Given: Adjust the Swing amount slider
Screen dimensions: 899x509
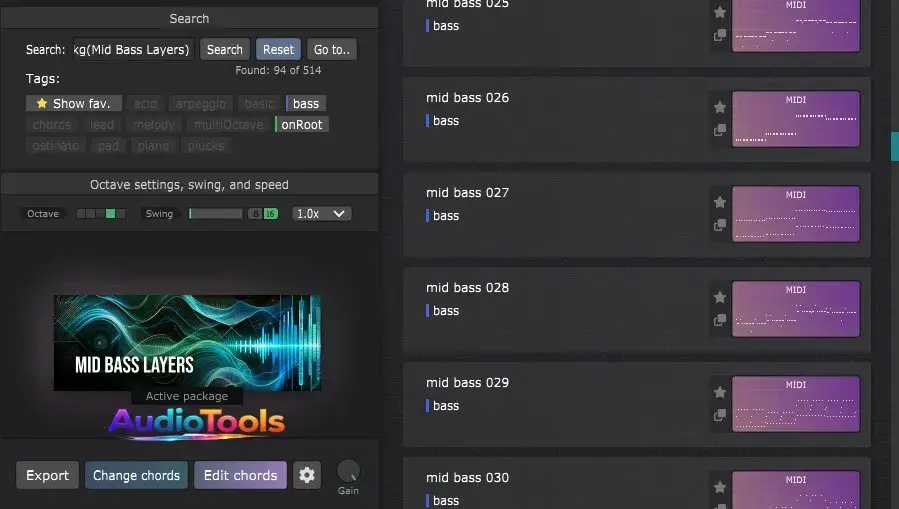Looking at the screenshot, I should [216, 214].
